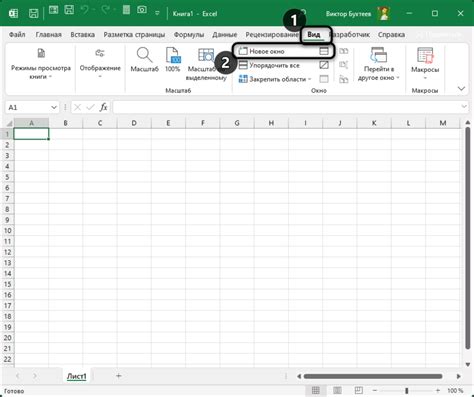
Task: Click the Redo arrow in quick access toolbar
Action: [x=106, y=10]
